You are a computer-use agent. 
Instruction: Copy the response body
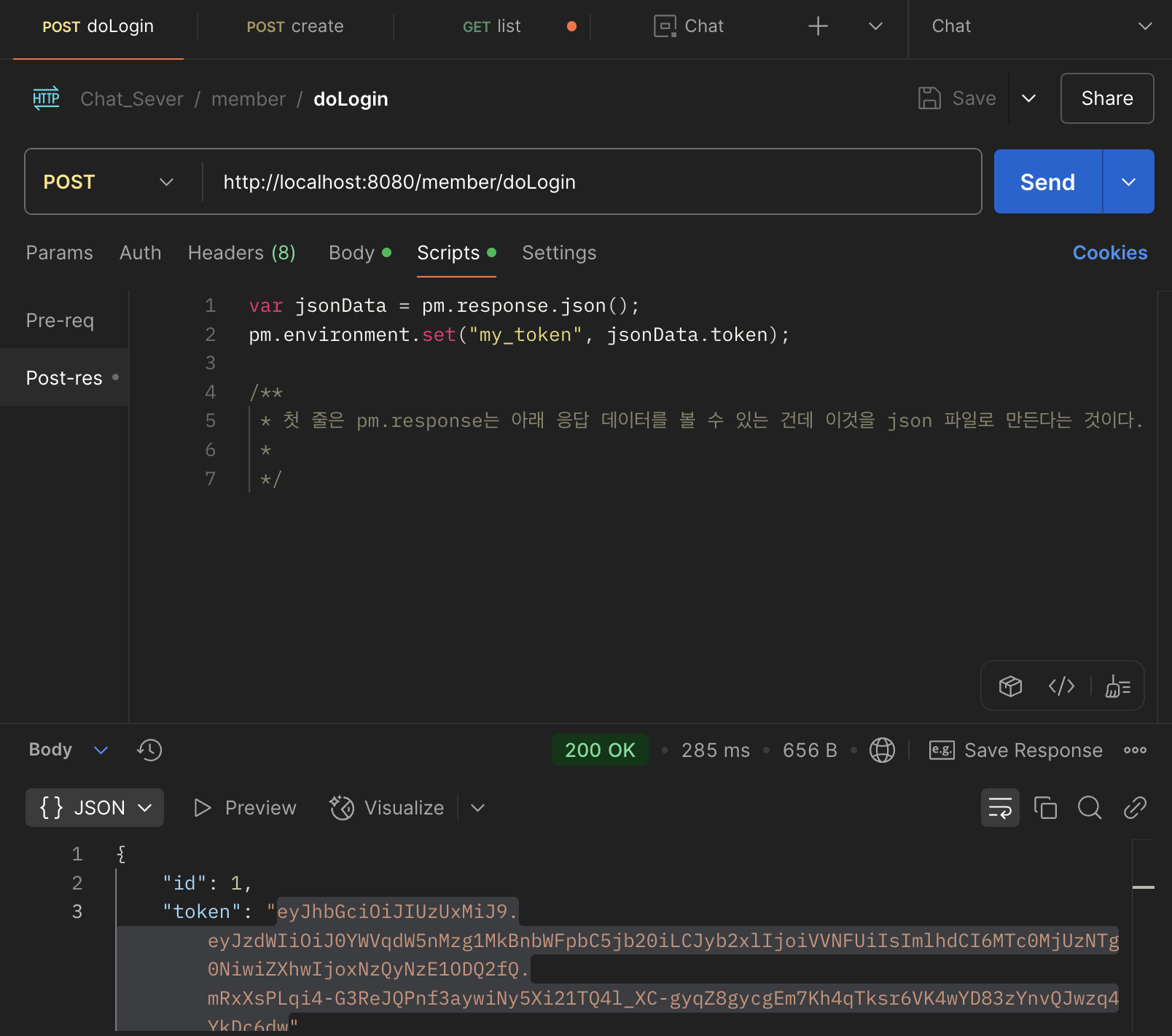coord(1045,807)
